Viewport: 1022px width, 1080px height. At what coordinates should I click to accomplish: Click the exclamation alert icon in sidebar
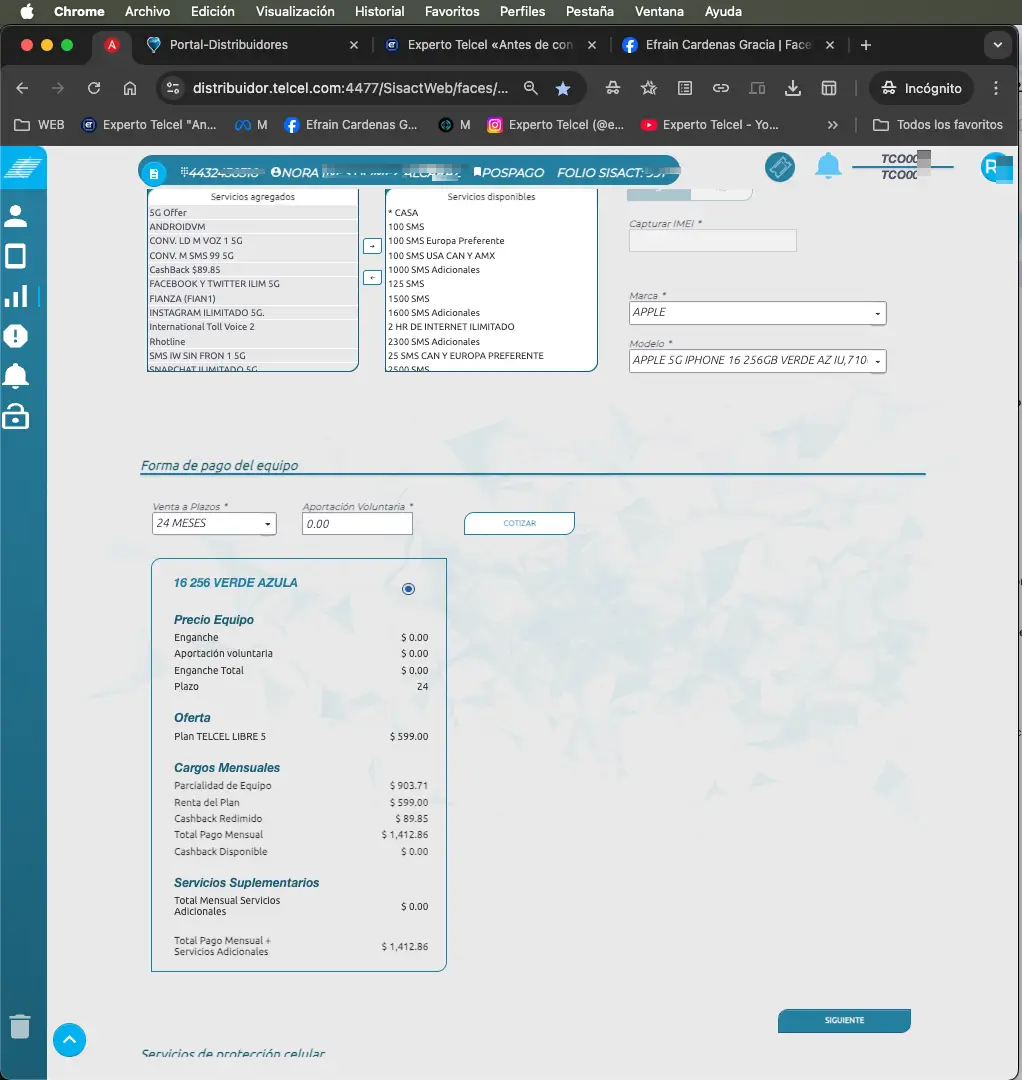pos(16,336)
